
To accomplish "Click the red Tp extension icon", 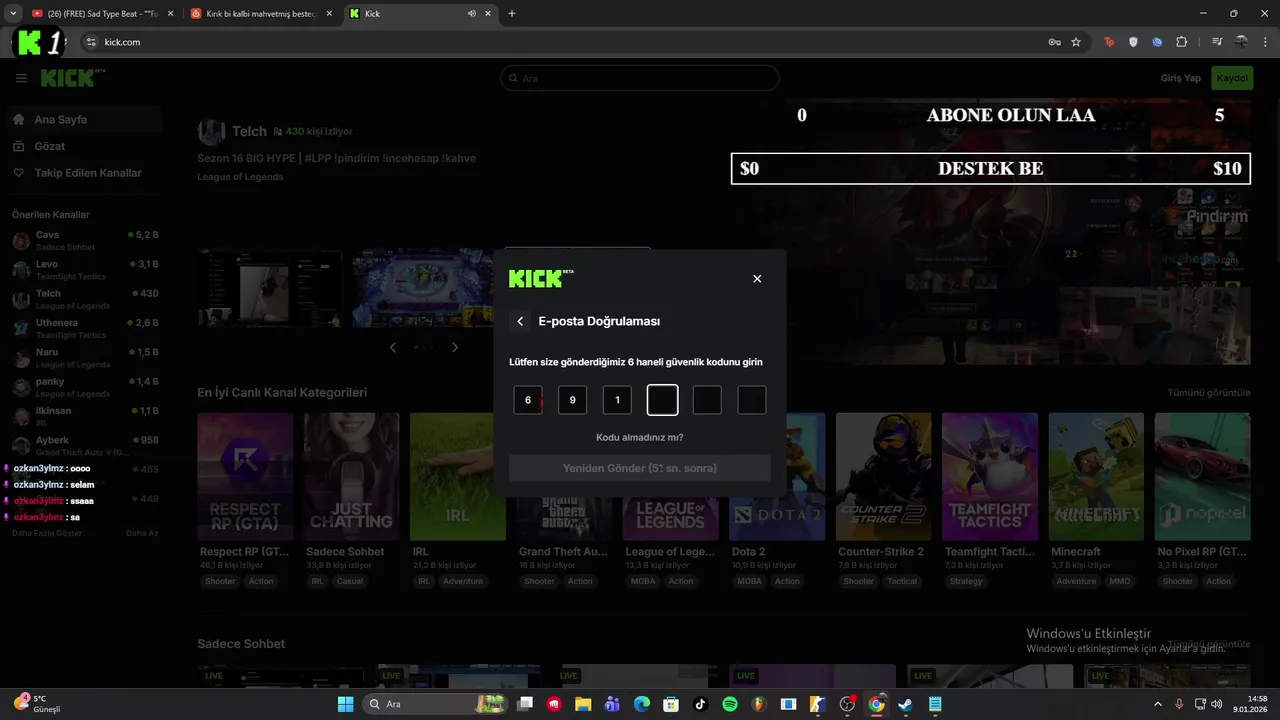I will [x=1109, y=42].
